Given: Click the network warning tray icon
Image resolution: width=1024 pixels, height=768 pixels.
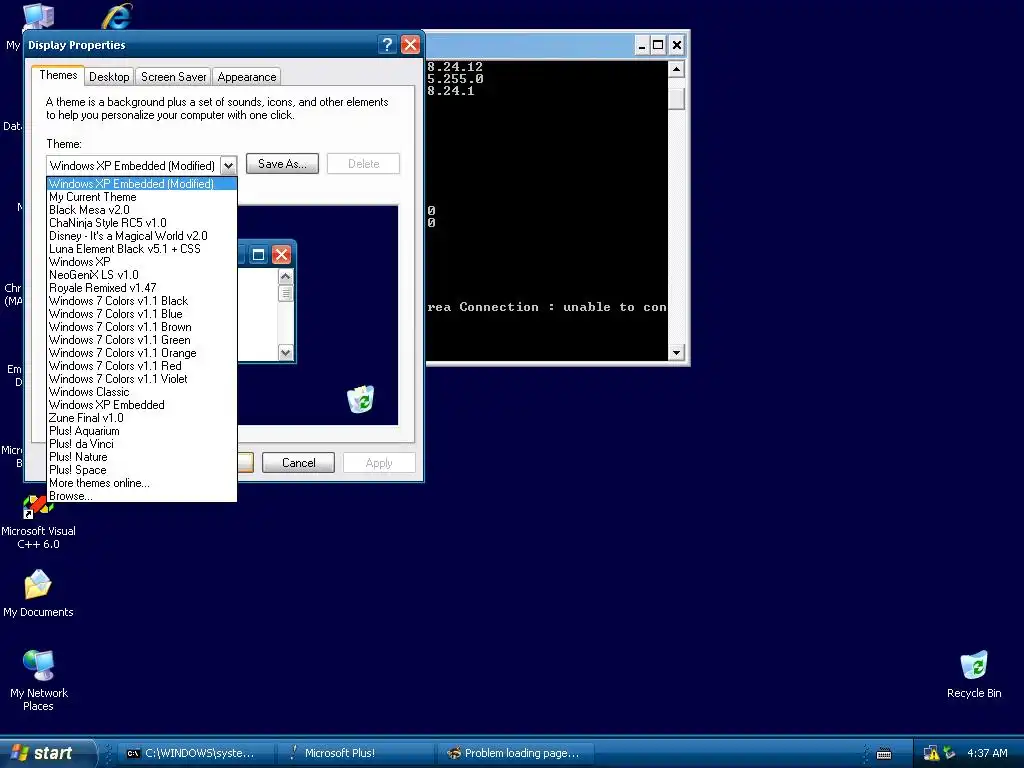Looking at the screenshot, I should [x=931, y=753].
